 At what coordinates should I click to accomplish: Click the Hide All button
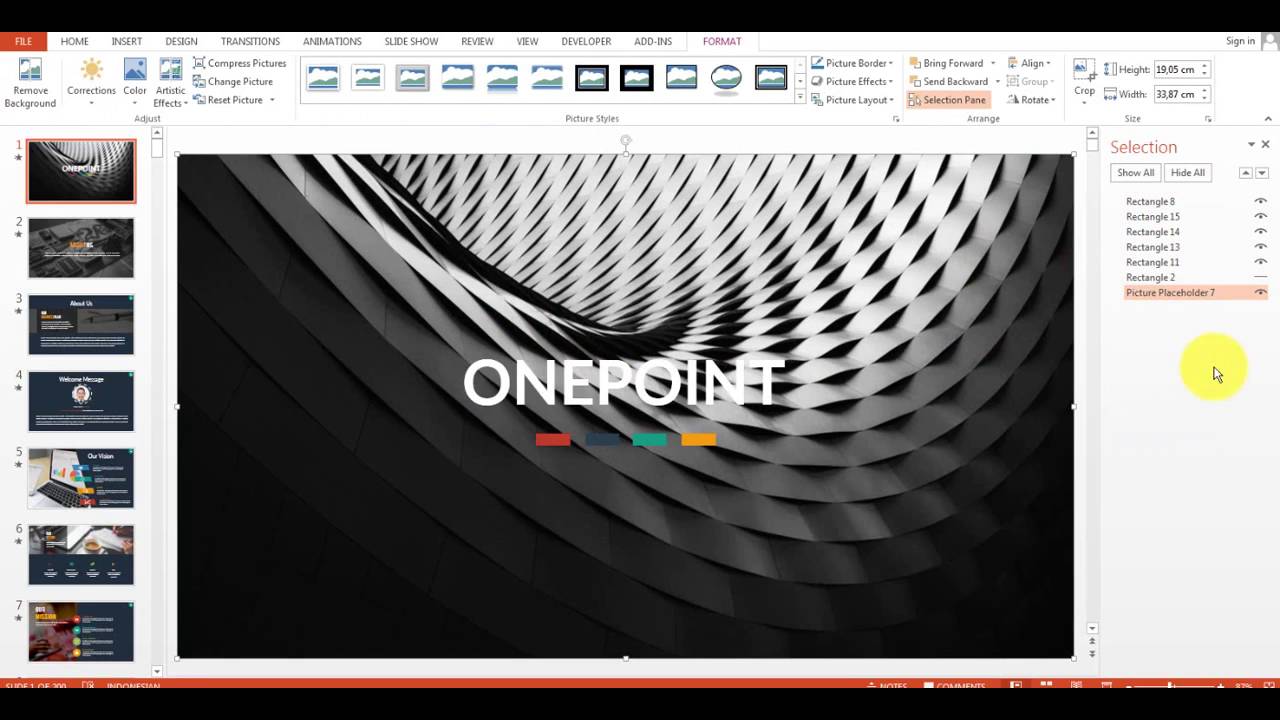coord(1187,173)
